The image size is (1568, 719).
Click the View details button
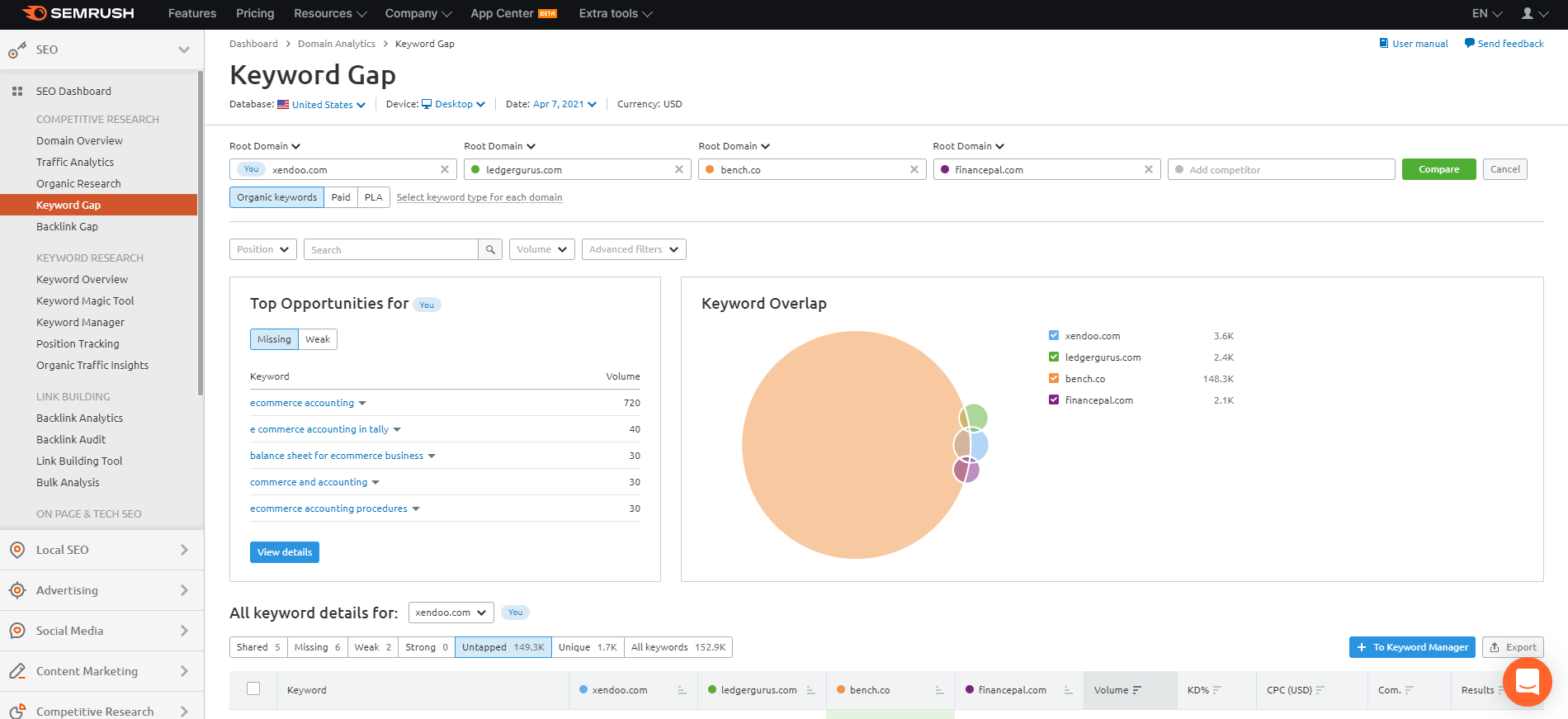284,552
